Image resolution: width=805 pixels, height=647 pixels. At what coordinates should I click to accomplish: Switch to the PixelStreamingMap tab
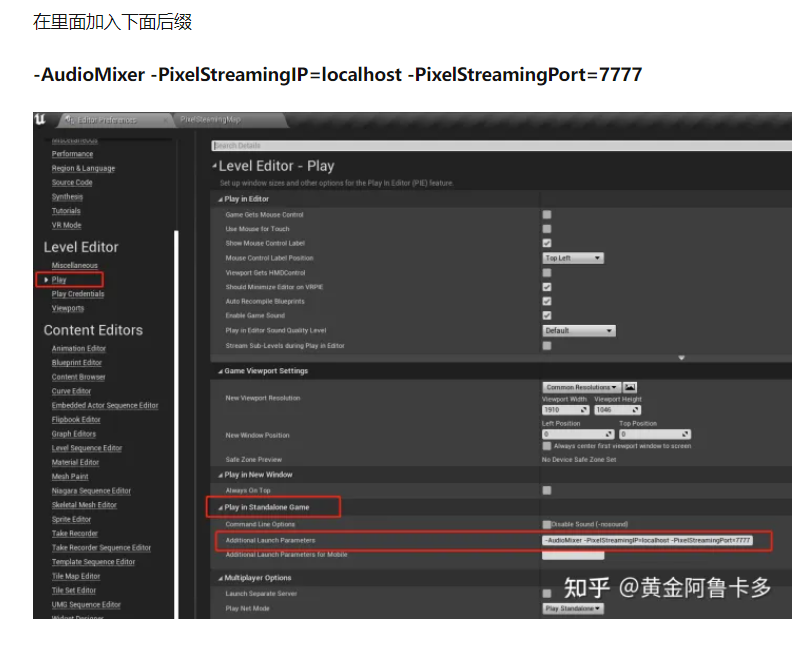pyautogui.click(x=210, y=120)
